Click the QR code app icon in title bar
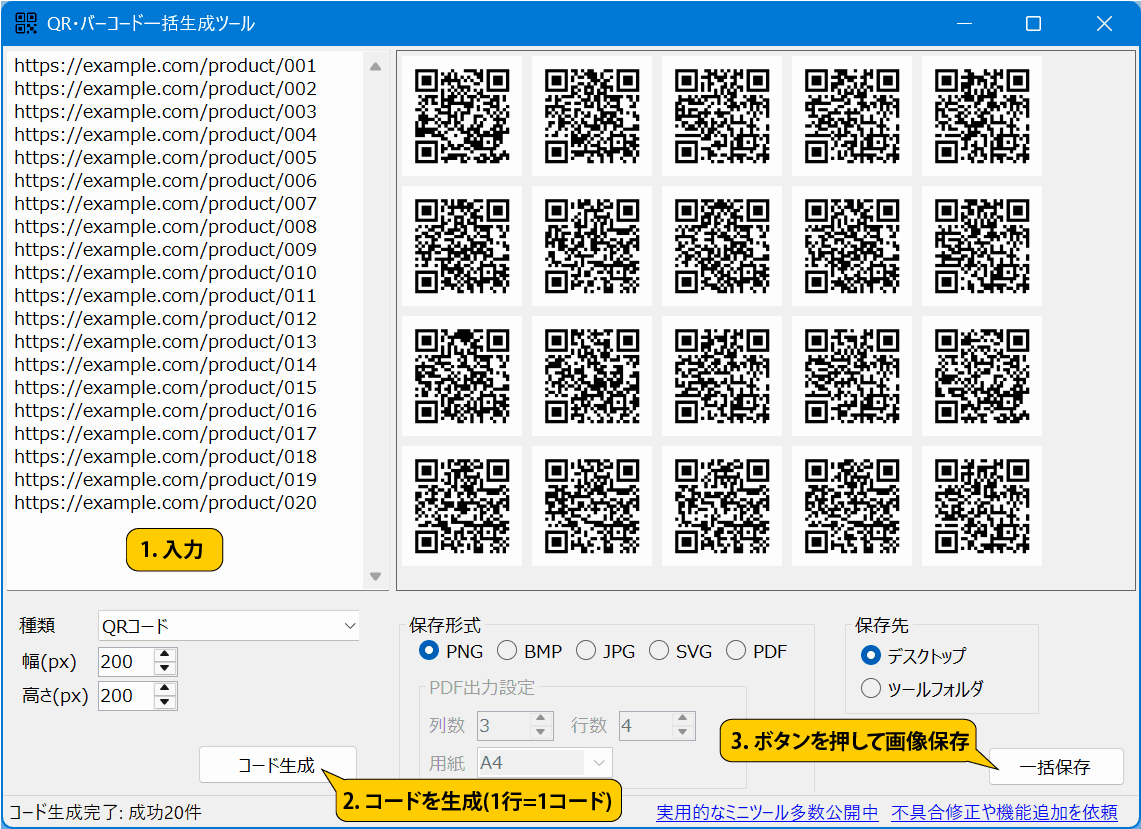 (x=24, y=22)
